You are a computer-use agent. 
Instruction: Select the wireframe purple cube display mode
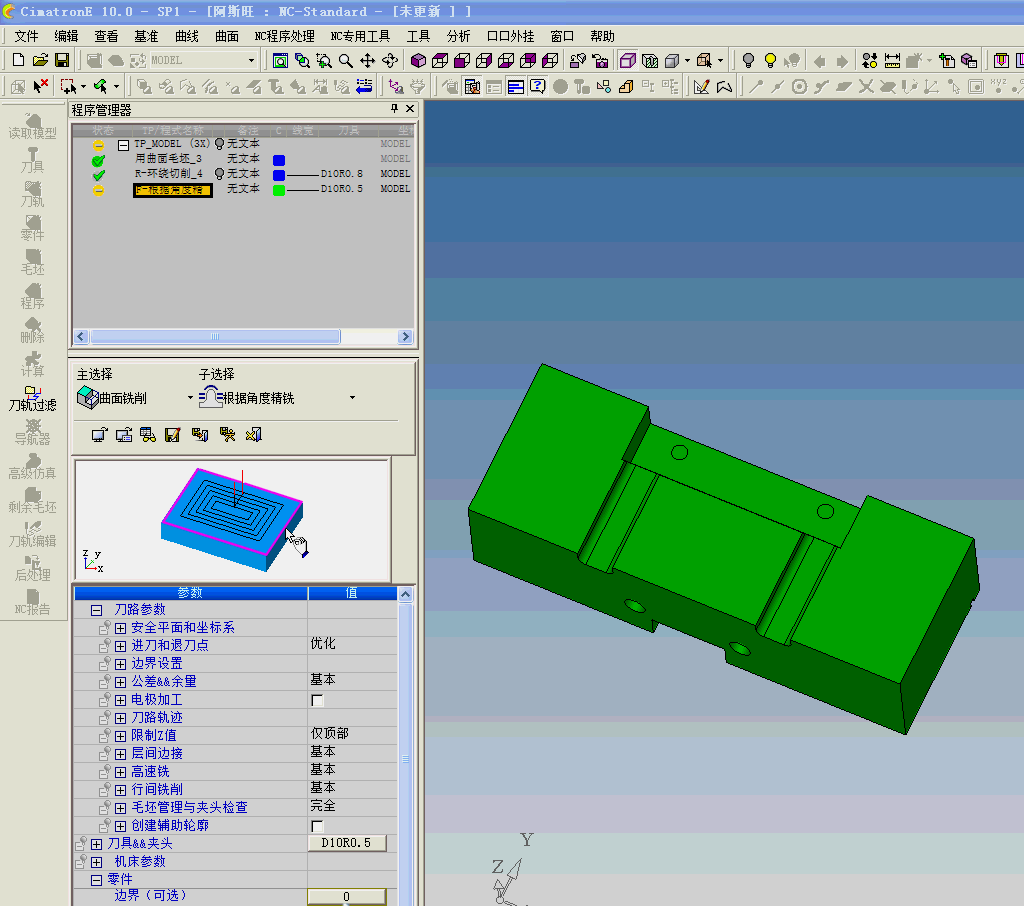pos(628,61)
